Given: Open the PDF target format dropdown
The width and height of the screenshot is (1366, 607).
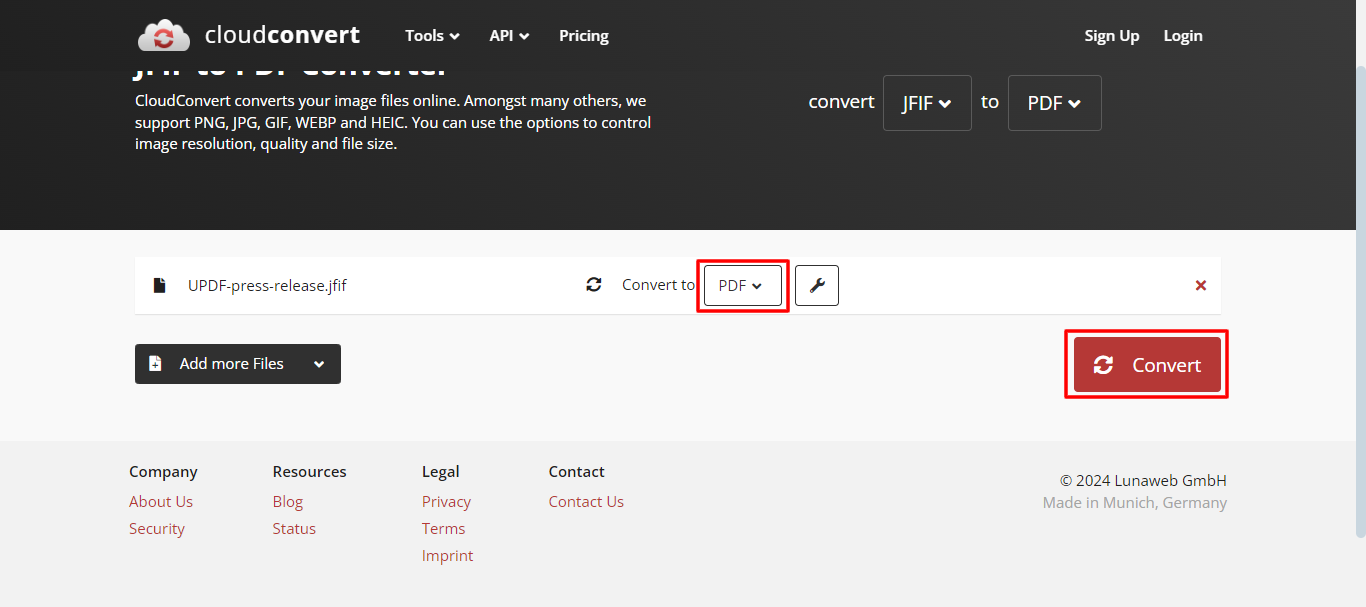Looking at the screenshot, I should pos(1054,102).
